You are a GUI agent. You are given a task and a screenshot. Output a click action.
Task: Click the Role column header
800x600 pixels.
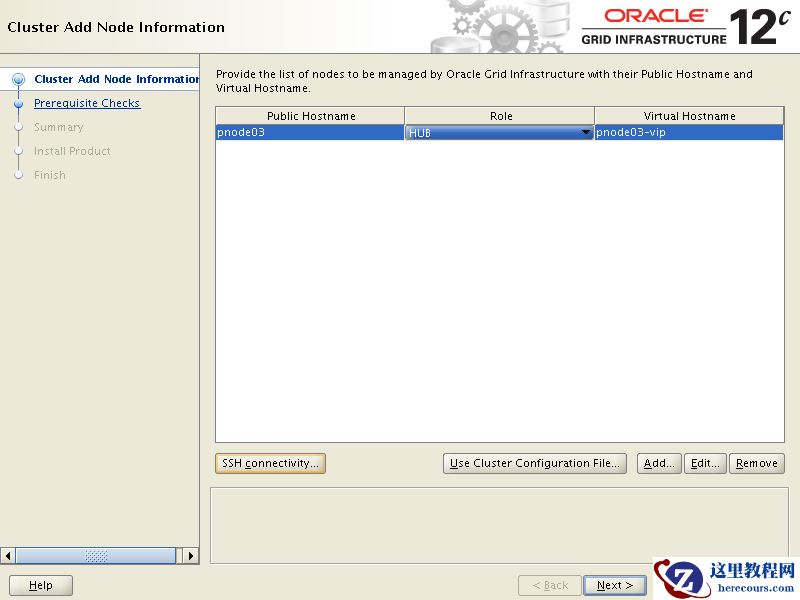tap(499, 116)
